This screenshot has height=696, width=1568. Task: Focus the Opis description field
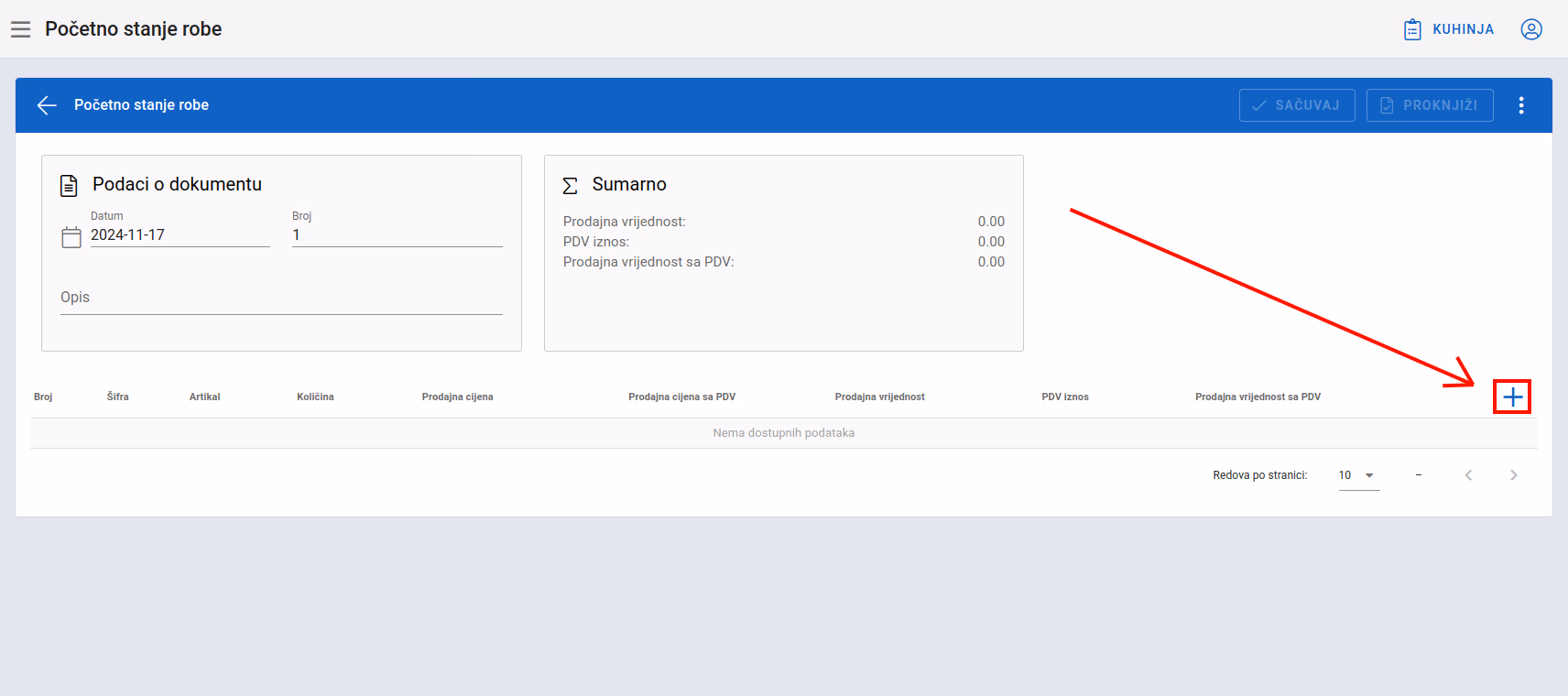(x=281, y=298)
